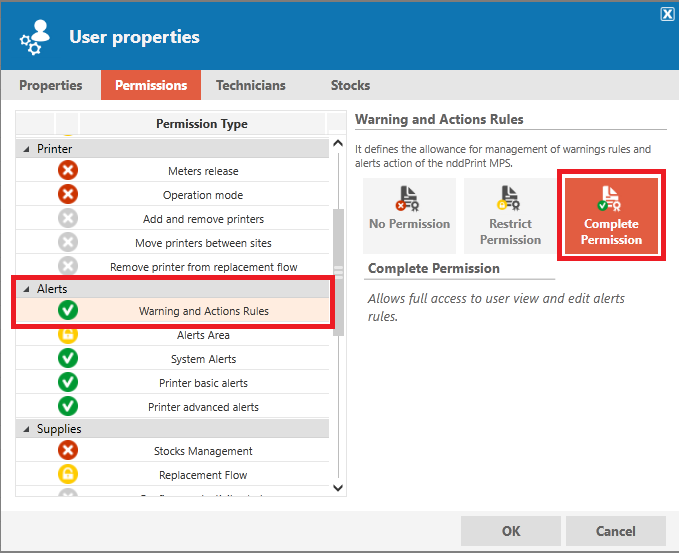679x553 pixels.
Task: Click the red X icon beside Operation mode
Action: 68,194
